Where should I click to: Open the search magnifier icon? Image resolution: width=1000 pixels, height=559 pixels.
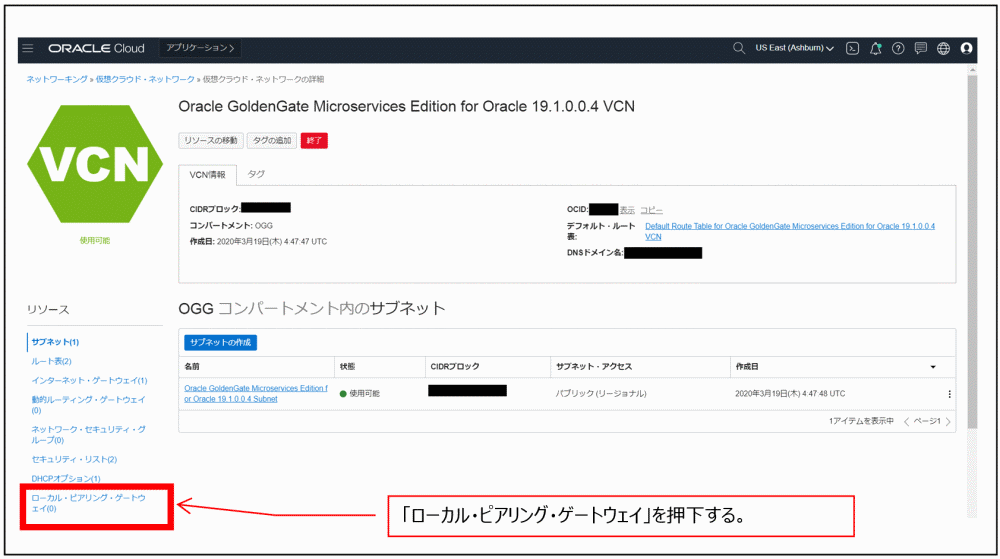pos(739,48)
